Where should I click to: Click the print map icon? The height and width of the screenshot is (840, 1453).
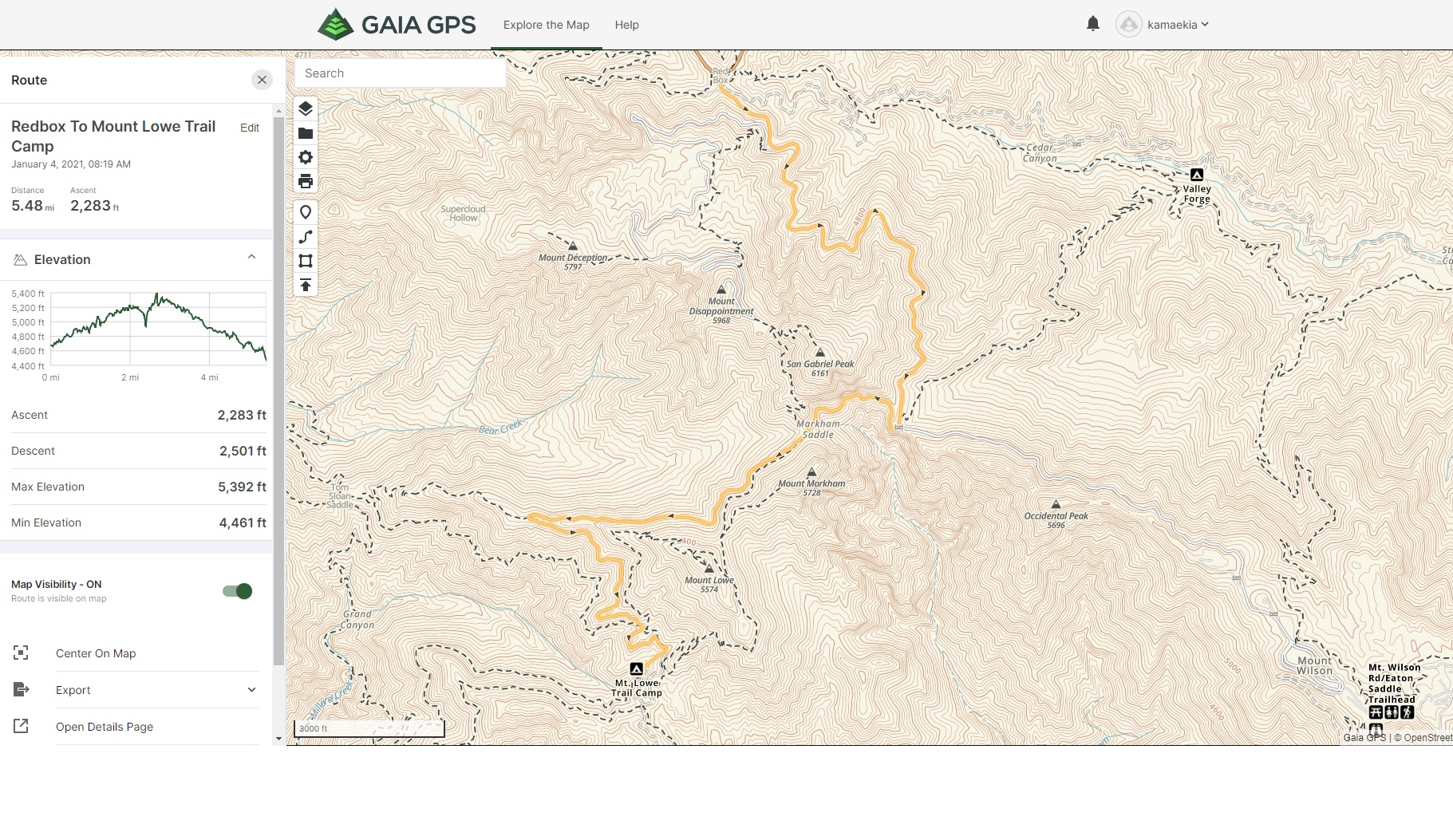click(306, 181)
